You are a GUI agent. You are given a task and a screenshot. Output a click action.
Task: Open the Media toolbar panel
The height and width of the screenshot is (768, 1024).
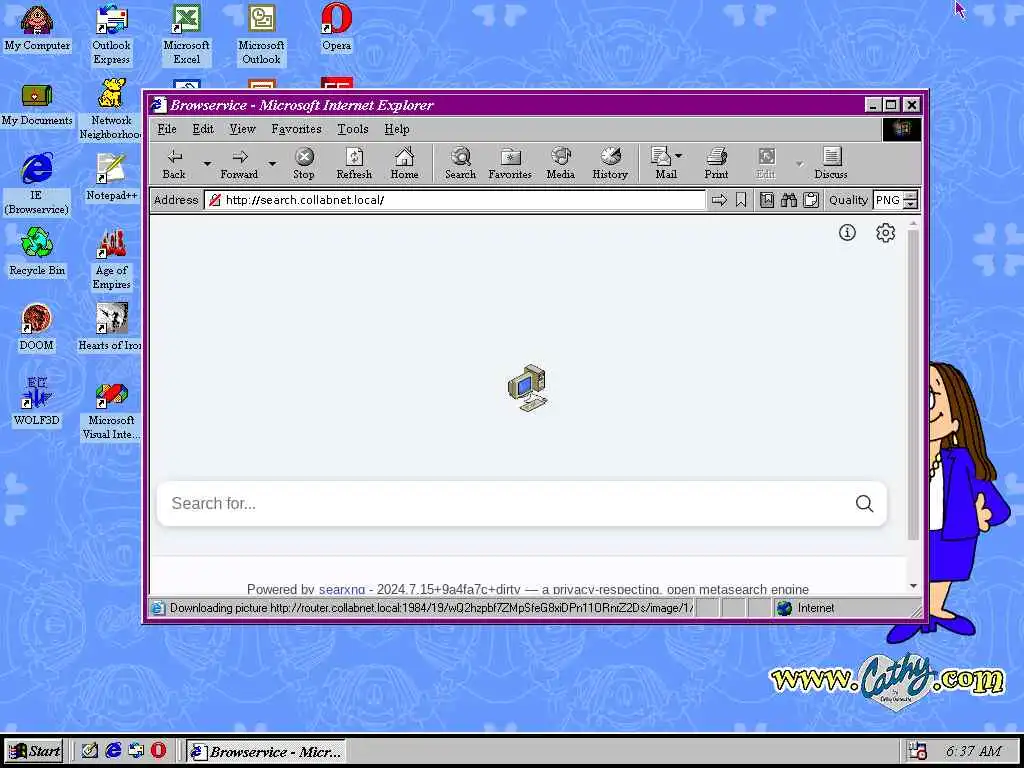click(560, 163)
